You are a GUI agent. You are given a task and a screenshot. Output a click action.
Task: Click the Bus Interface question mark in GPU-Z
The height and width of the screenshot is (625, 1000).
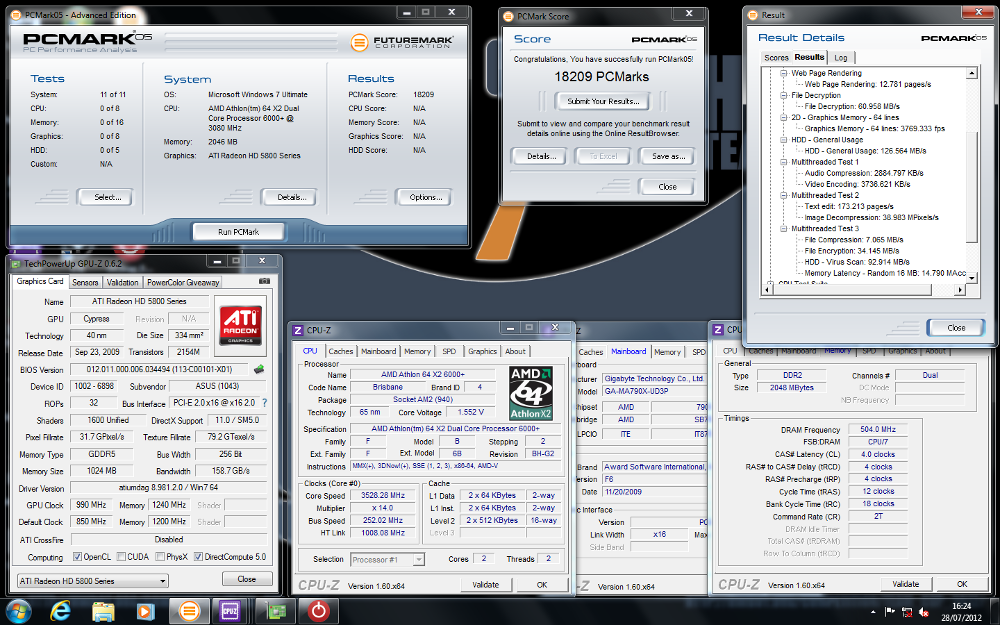(264, 403)
